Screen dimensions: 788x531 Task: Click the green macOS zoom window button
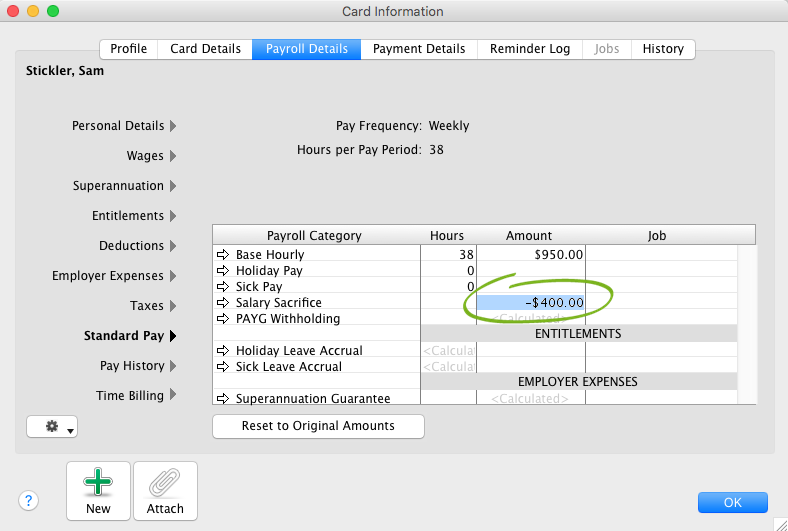pyautogui.click(x=53, y=11)
